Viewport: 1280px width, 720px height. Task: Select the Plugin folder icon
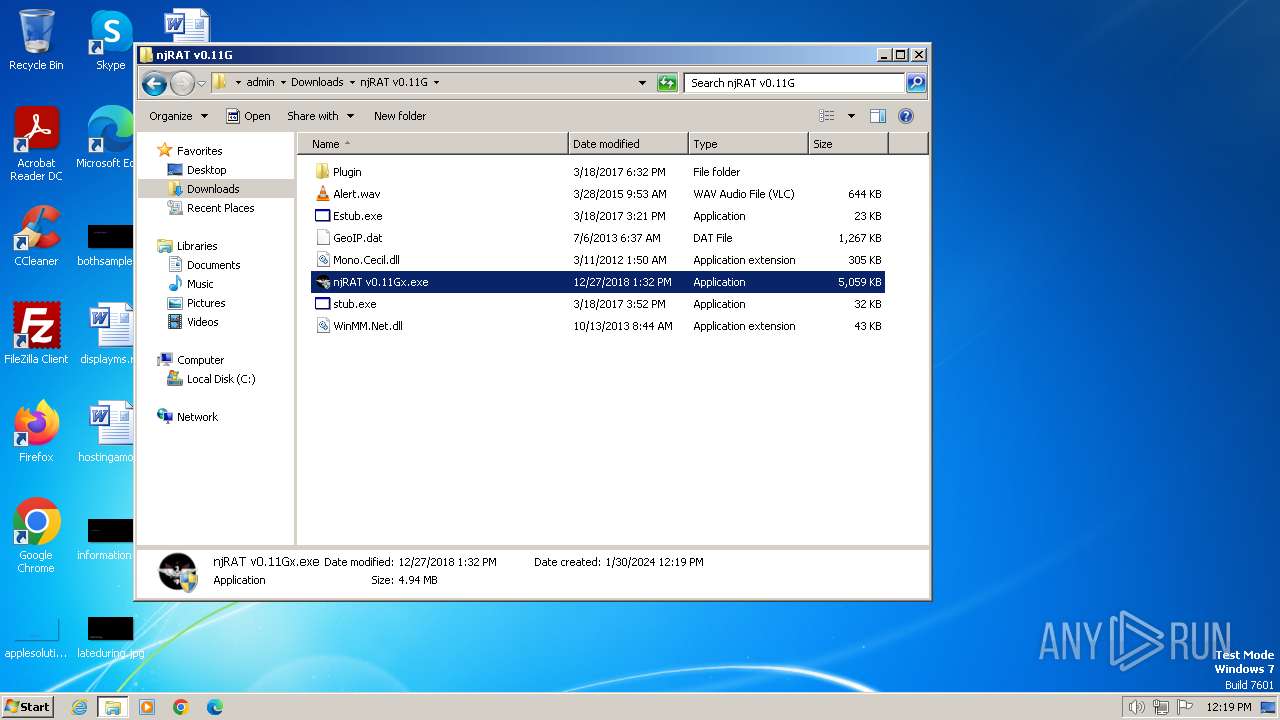coord(322,172)
